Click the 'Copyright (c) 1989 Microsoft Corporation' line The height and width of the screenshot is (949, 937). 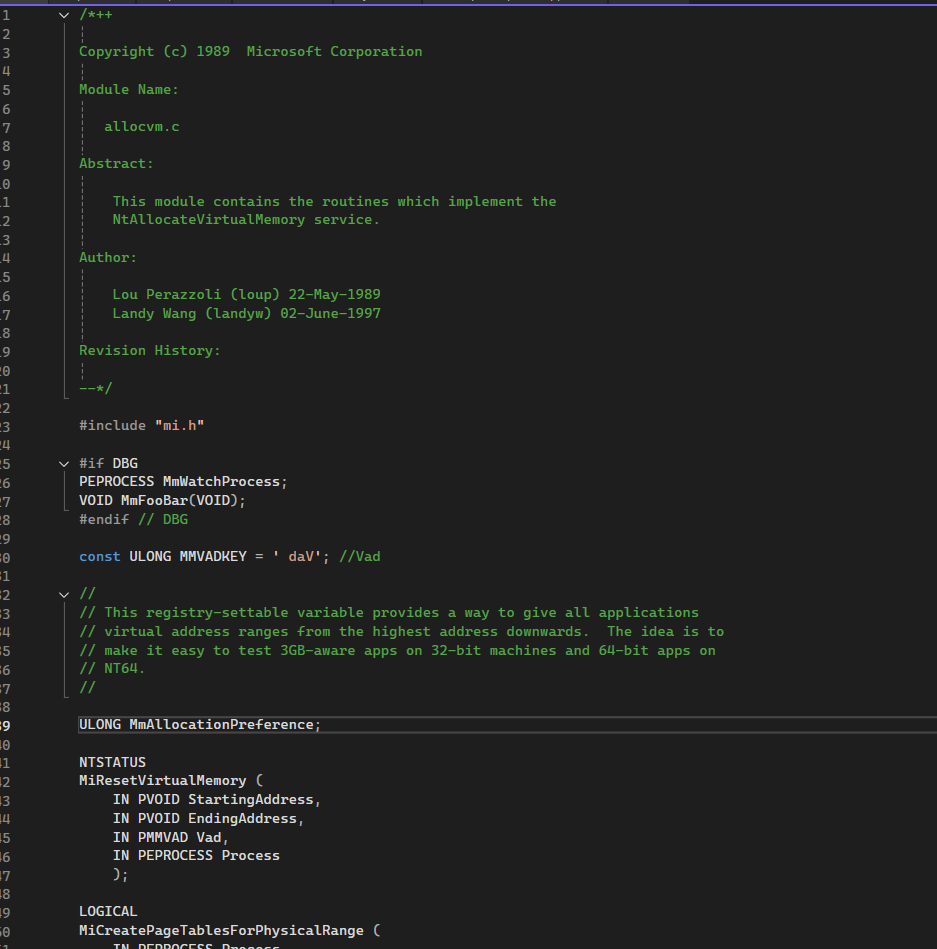coord(251,52)
